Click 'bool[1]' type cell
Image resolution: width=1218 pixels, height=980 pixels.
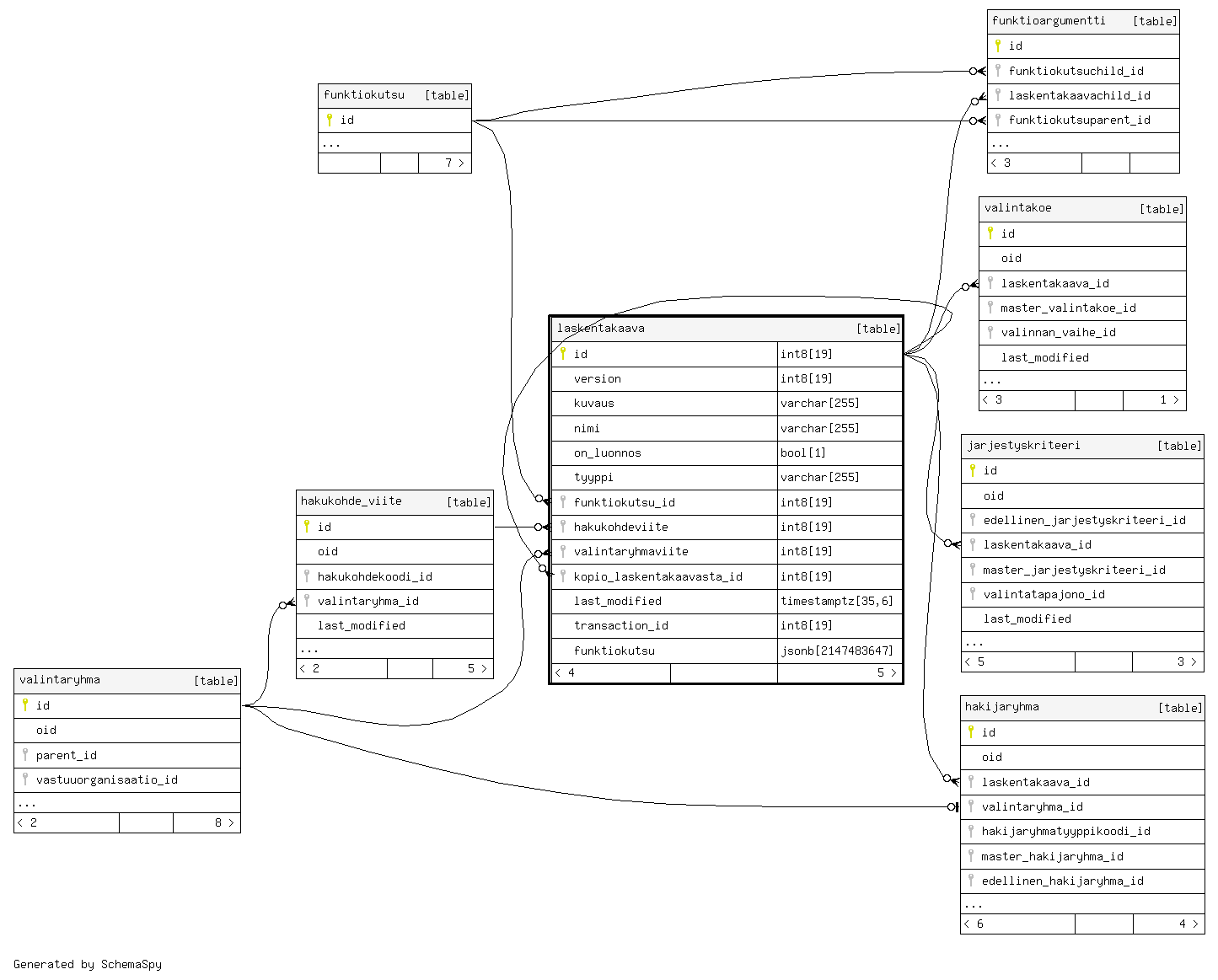(840, 453)
